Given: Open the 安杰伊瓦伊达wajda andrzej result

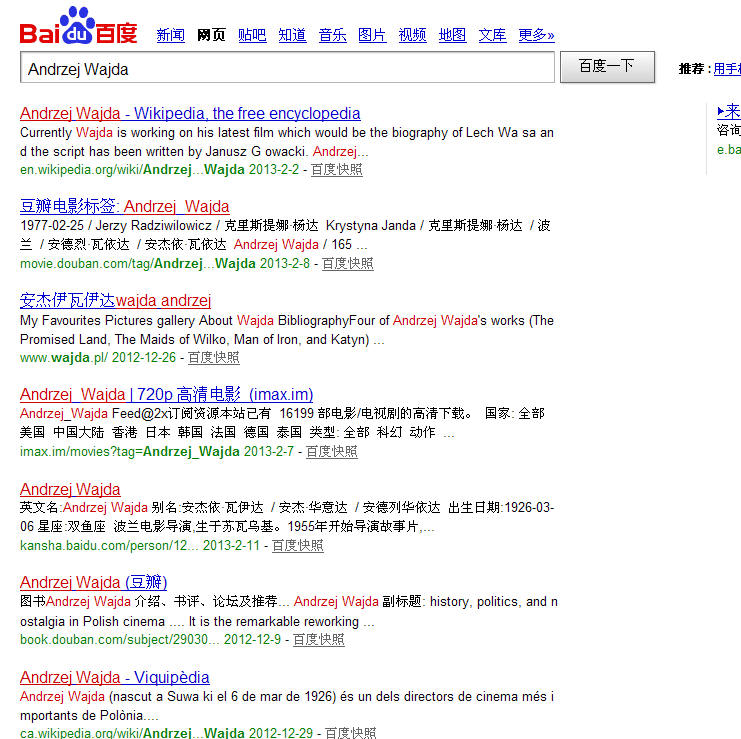Looking at the screenshot, I should point(115,301).
